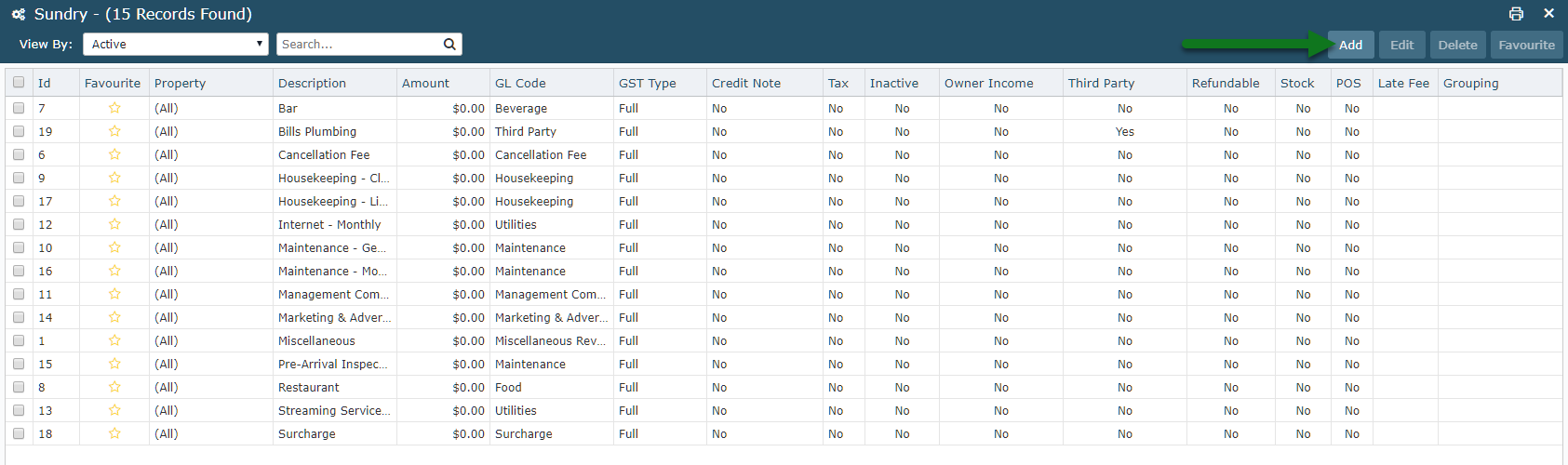Screen dimensions: 1568x465
Task: Focus the Search input field
Action: 359,44
